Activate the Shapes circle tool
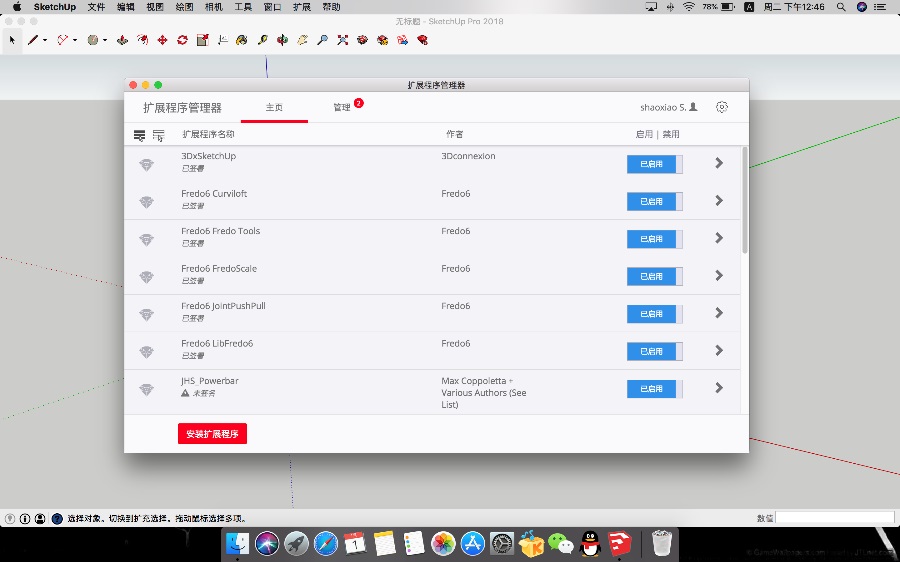Image resolution: width=900 pixels, height=562 pixels. [92, 40]
